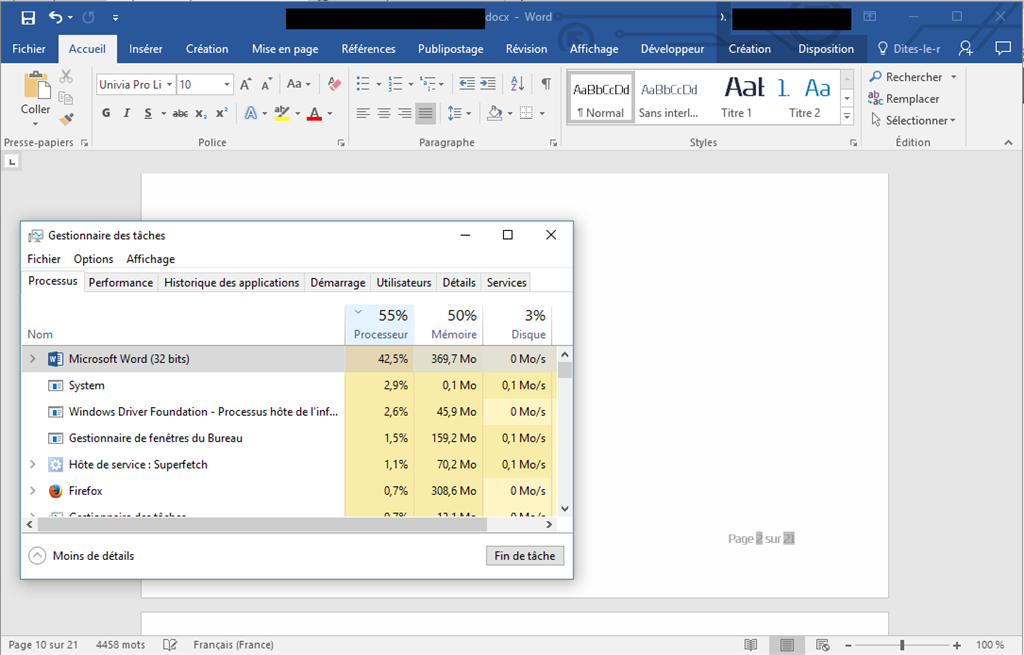Click the Task Manager horizontal scrollbar
Image resolution: width=1024 pixels, height=655 pixels.
263,524
